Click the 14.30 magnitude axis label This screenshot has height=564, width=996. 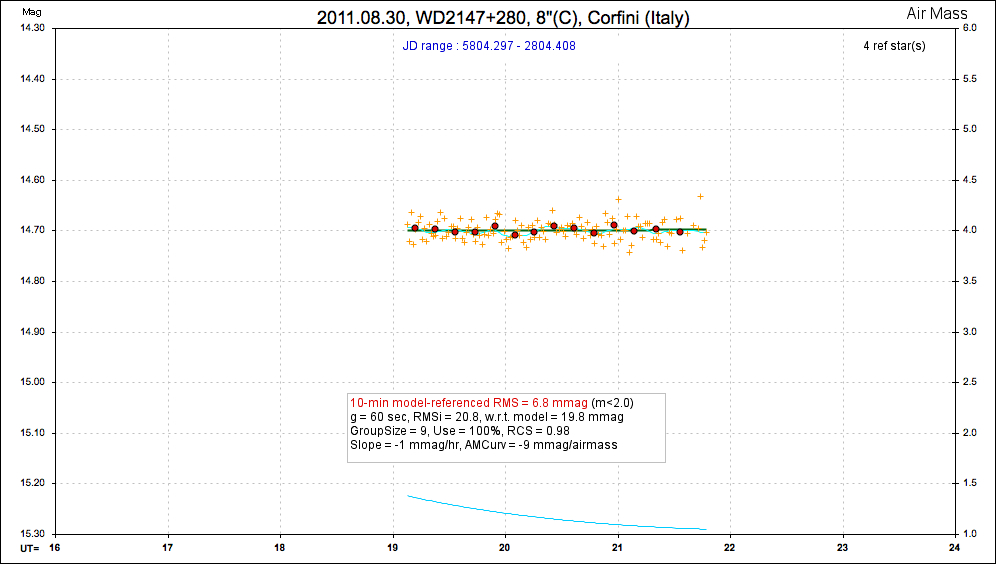coord(32,28)
